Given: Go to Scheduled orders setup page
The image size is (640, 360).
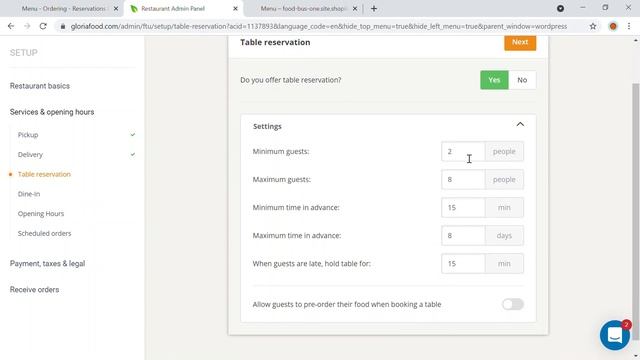Looking at the screenshot, I should pos(44,233).
